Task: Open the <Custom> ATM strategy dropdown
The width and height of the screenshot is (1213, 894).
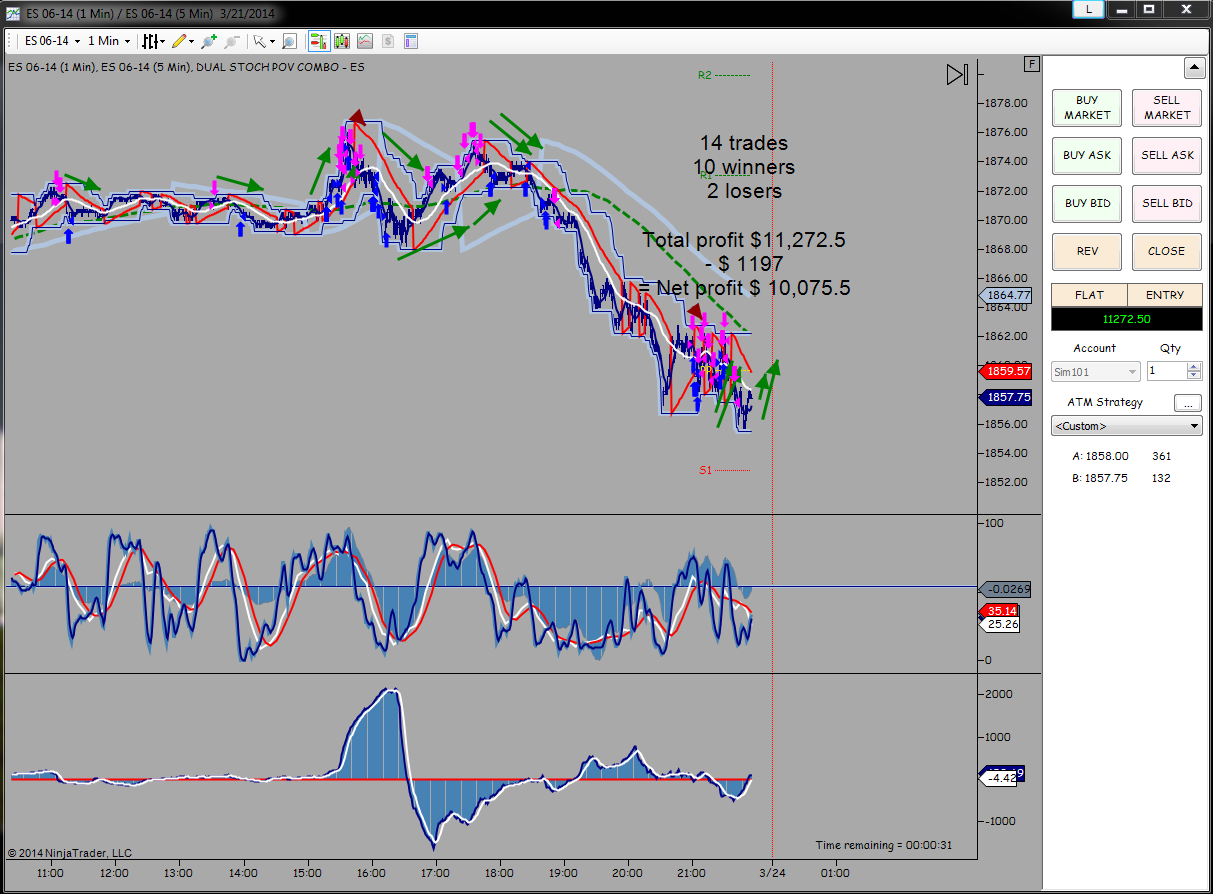Action: (1127, 426)
